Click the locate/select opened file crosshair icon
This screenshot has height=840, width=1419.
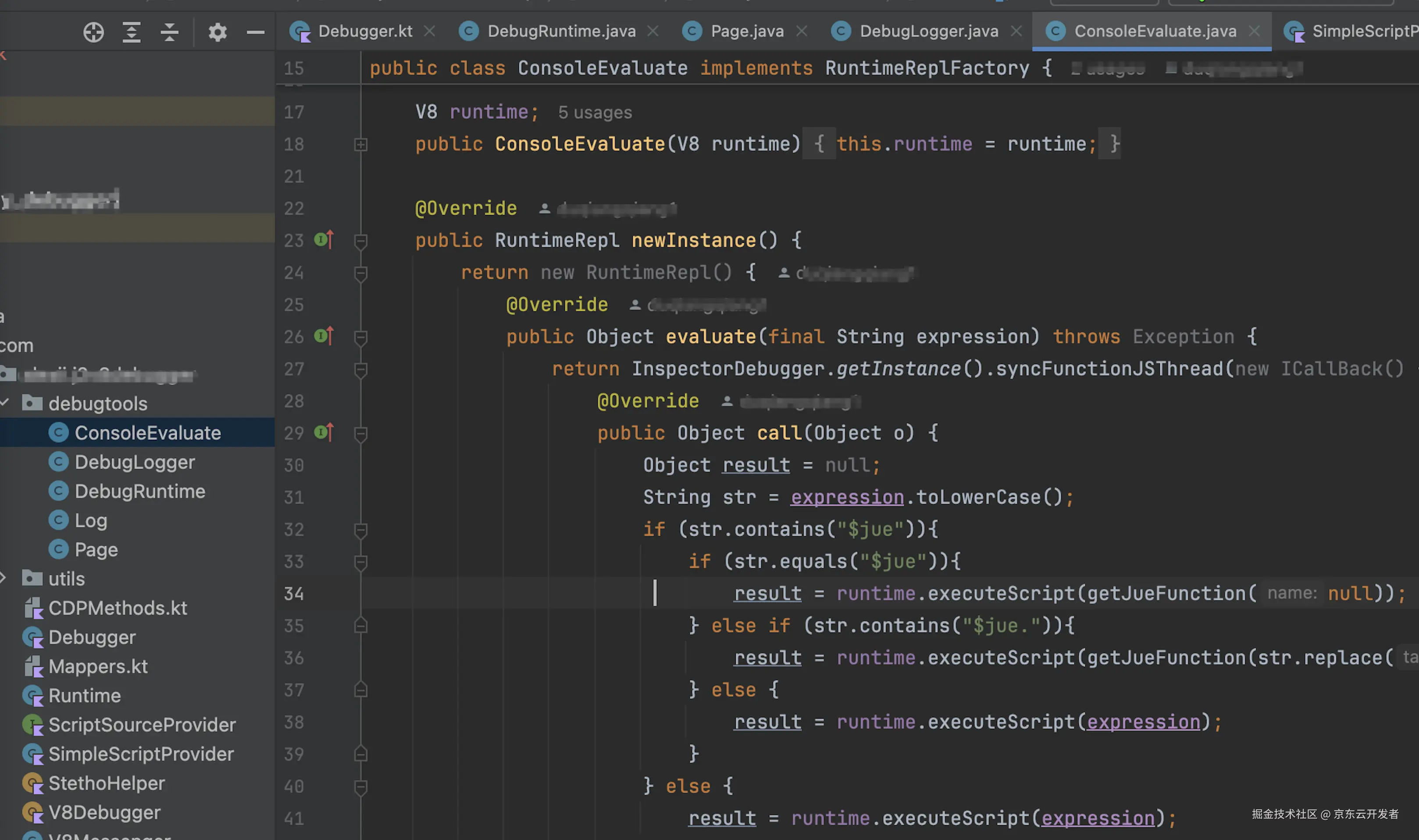pyautogui.click(x=93, y=32)
